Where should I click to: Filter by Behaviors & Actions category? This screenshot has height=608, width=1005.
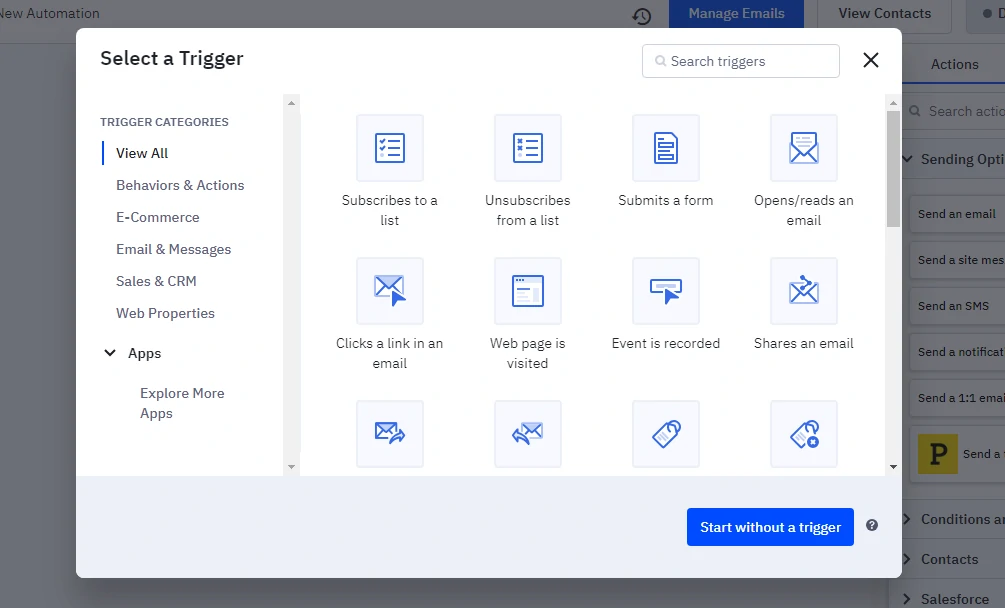coord(180,185)
